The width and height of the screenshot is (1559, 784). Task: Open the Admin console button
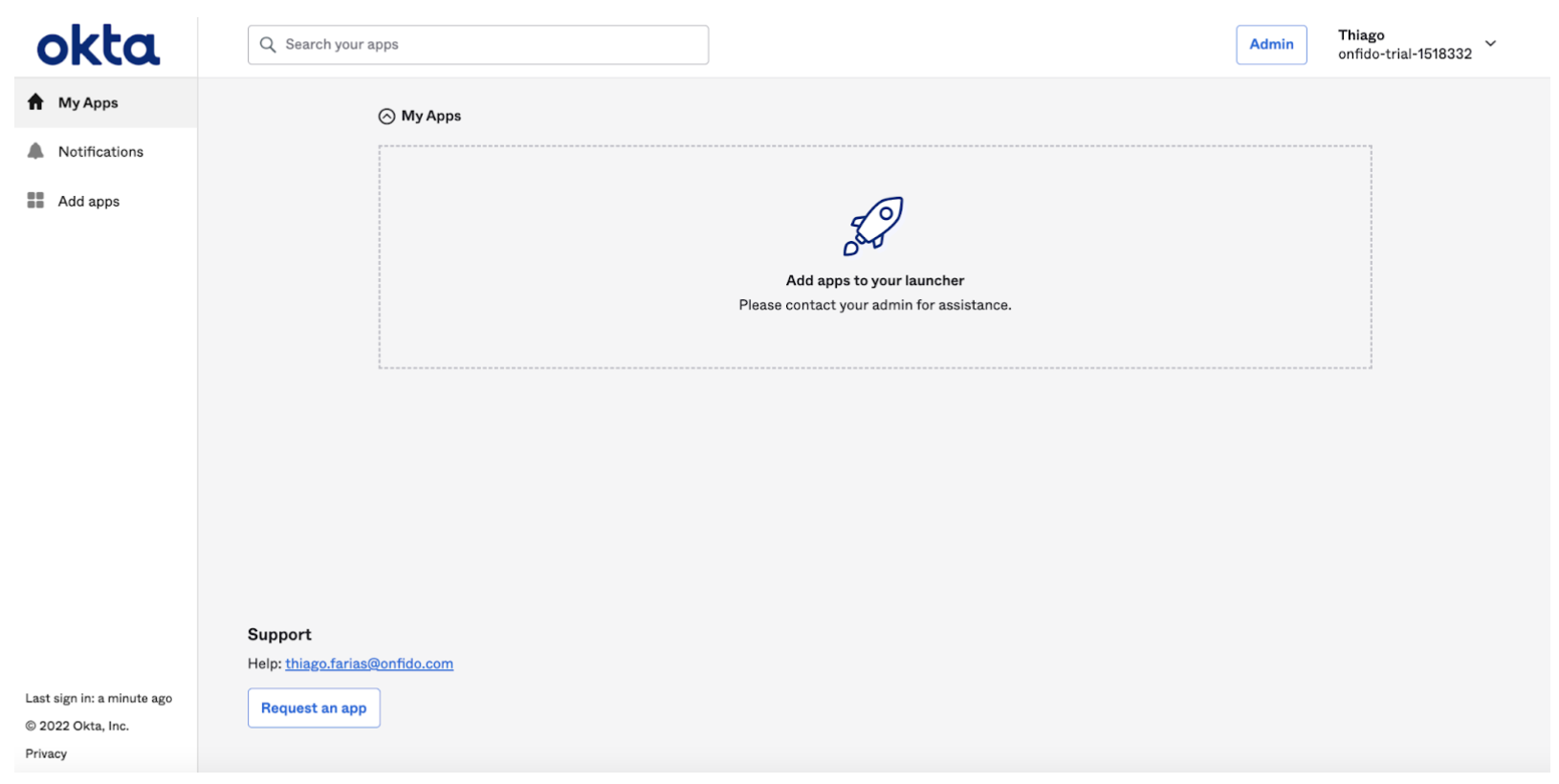click(1271, 45)
